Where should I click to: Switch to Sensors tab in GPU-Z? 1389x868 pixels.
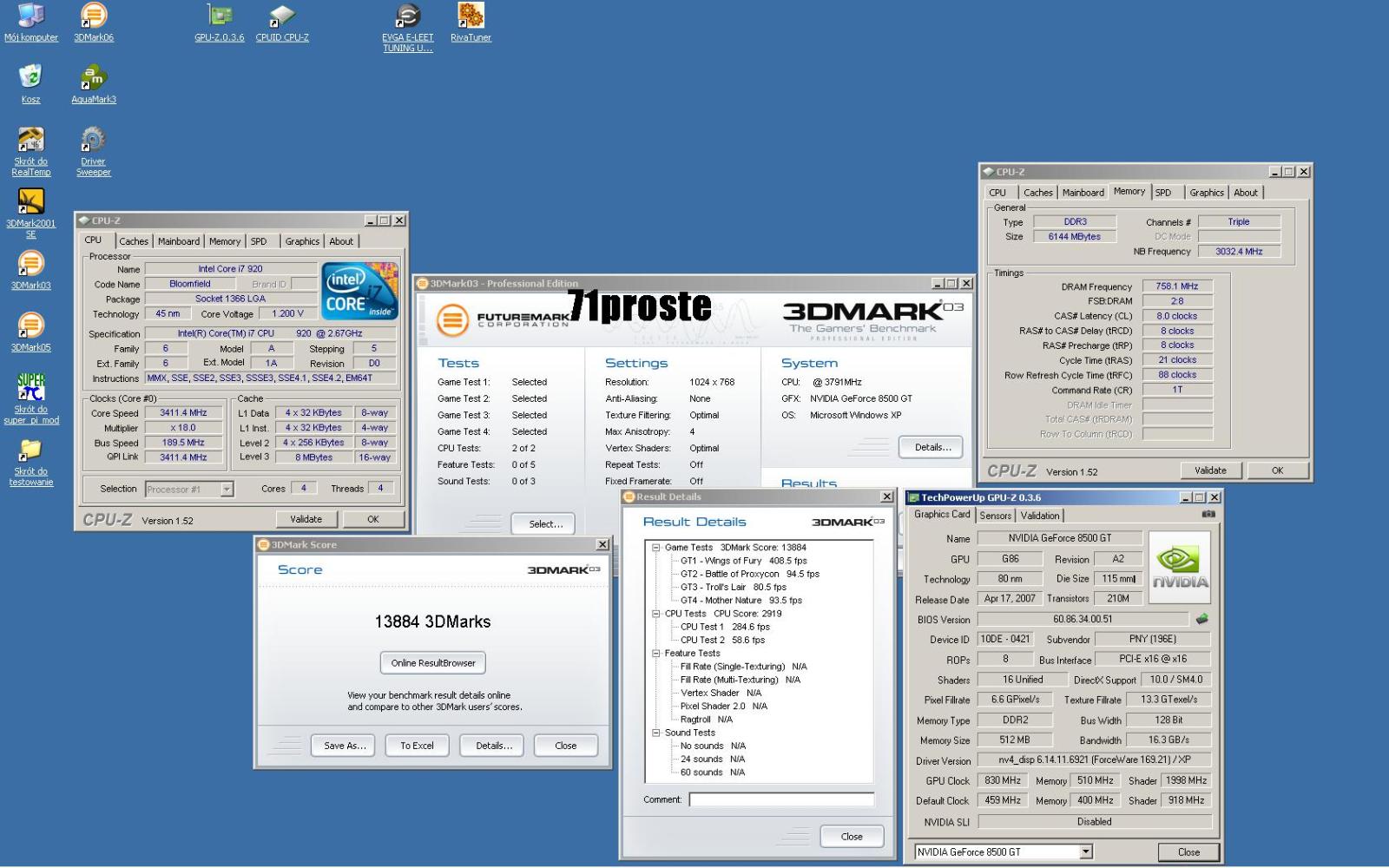[x=996, y=516]
